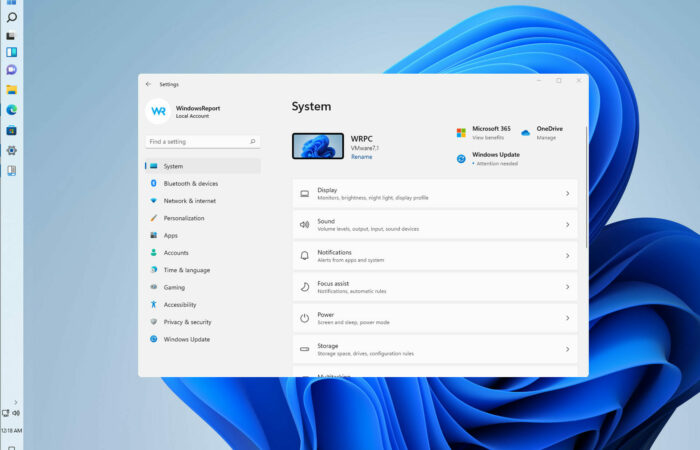
Task: Click network icon in system tray
Action: 5,413
